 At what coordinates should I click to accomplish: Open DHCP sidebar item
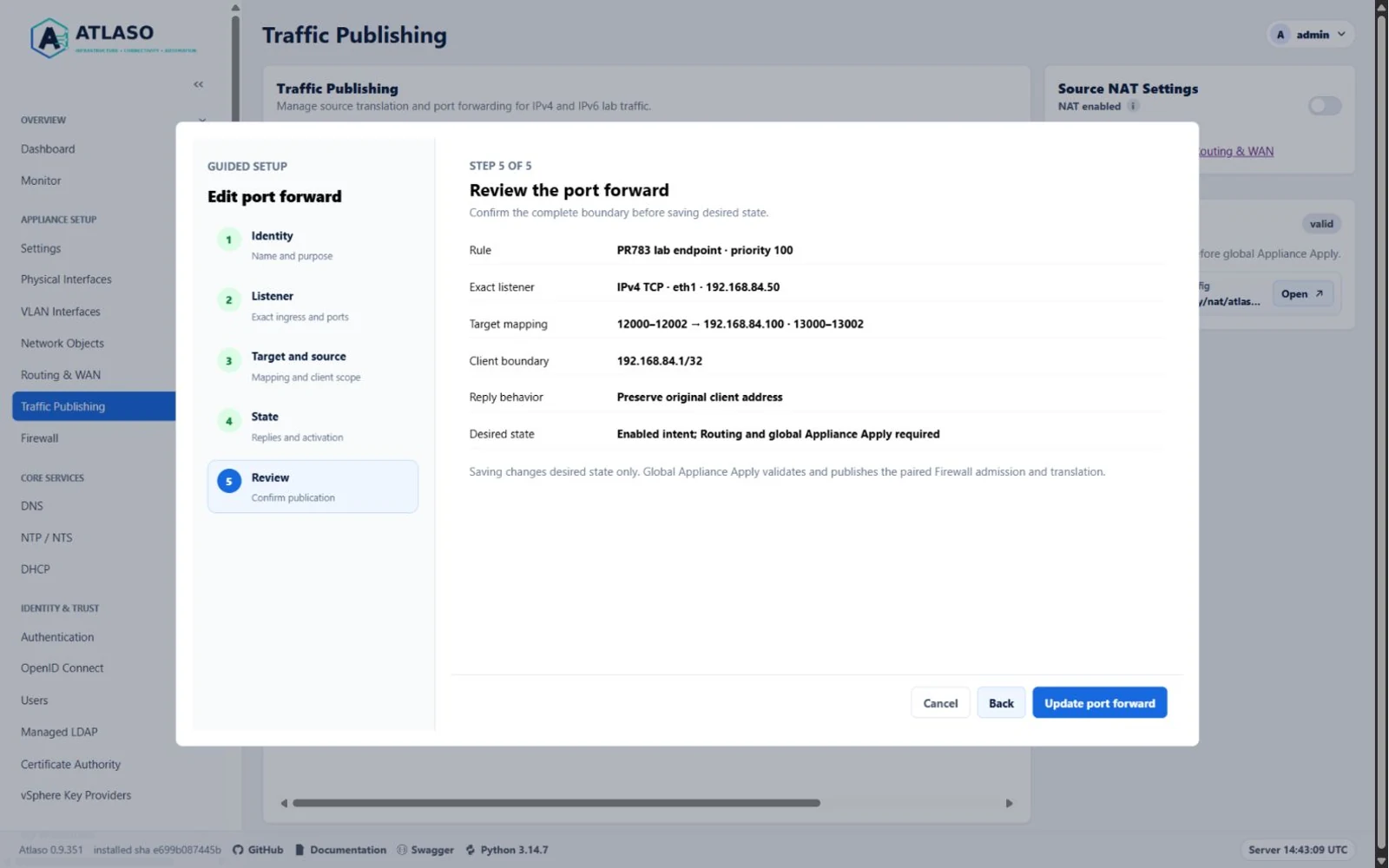pos(36,569)
